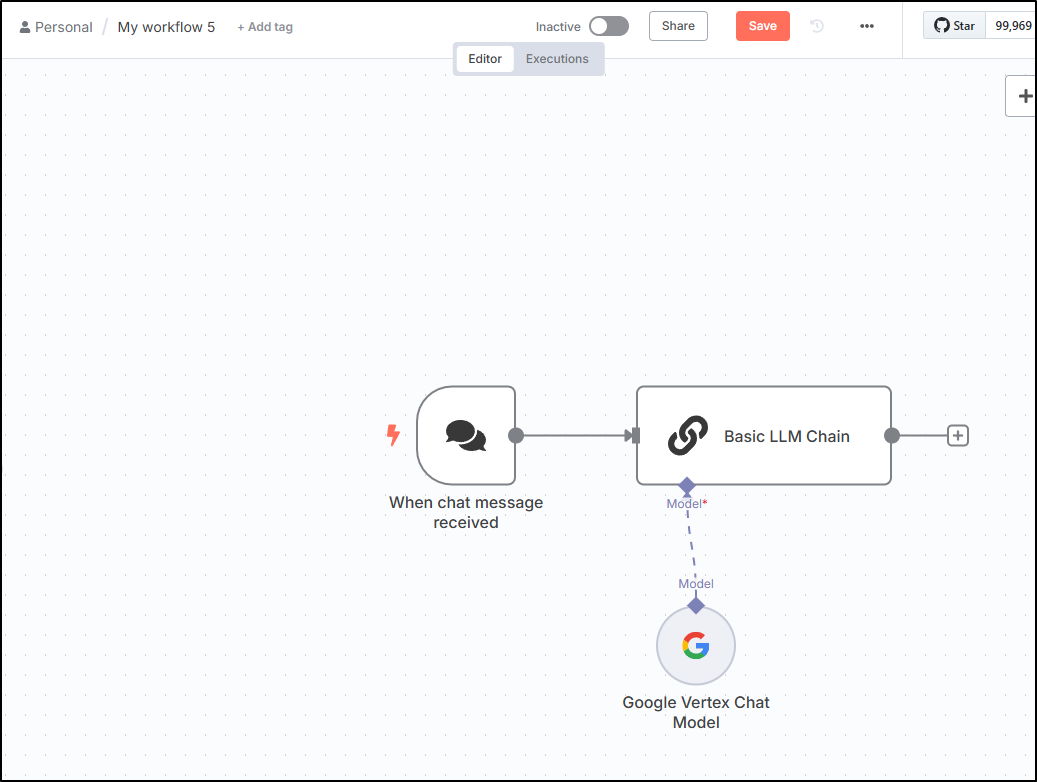The width and height of the screenshot is (1037, 782).
Task: Add node after Basic LLM Chain plus
Action: pos(958,435)
